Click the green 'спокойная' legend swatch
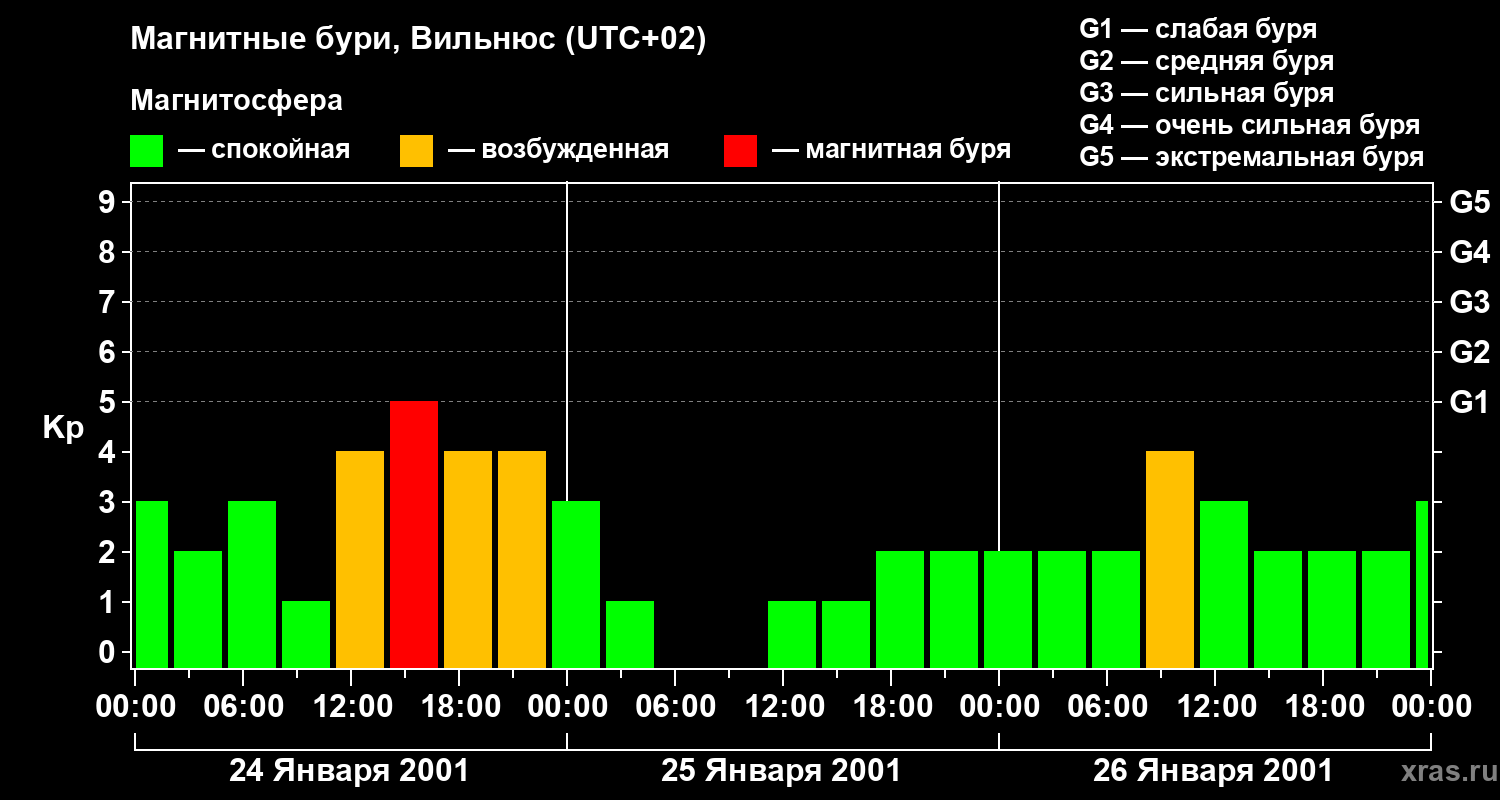1500x800 pixels. [x=146, y=151]
